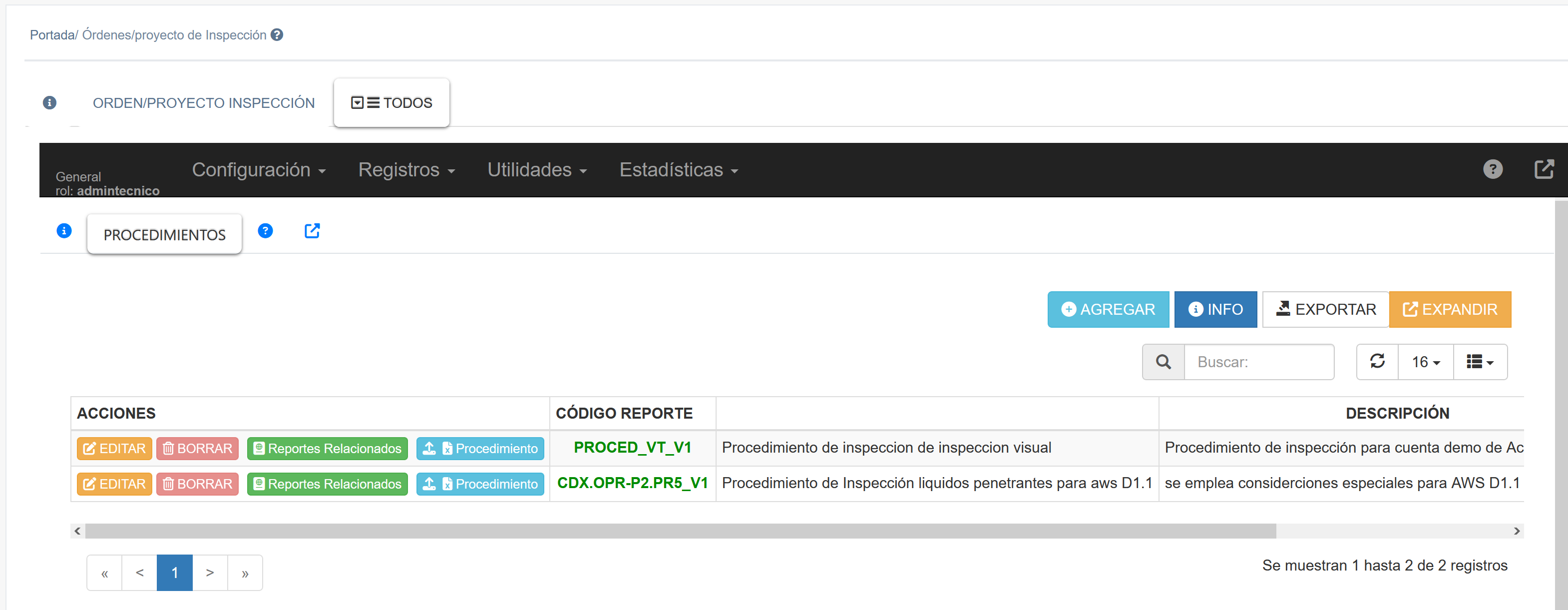Click the refresh table icon
1568x610 pixels.
(1377, 362)
